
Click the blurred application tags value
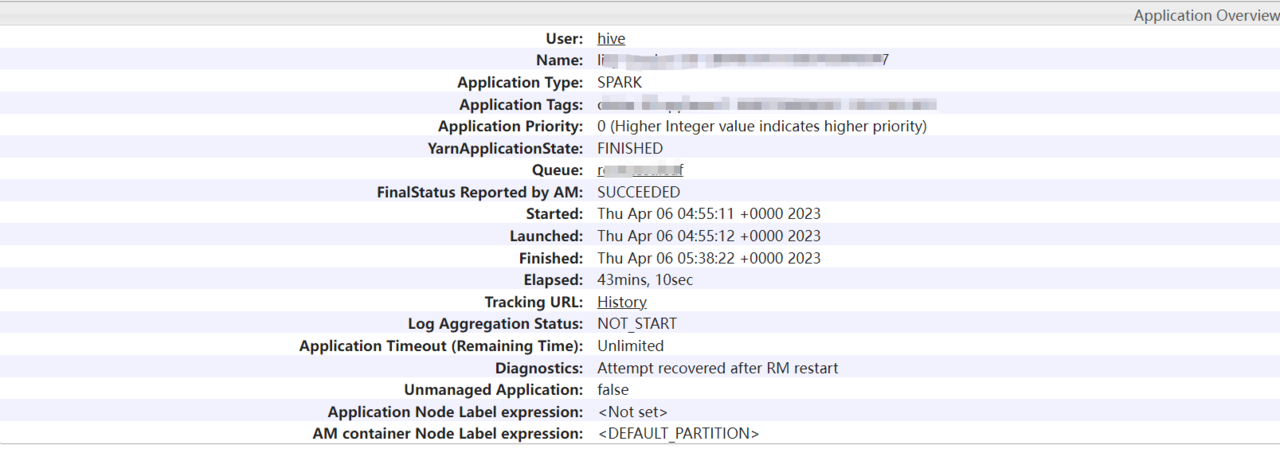(766, 105)
